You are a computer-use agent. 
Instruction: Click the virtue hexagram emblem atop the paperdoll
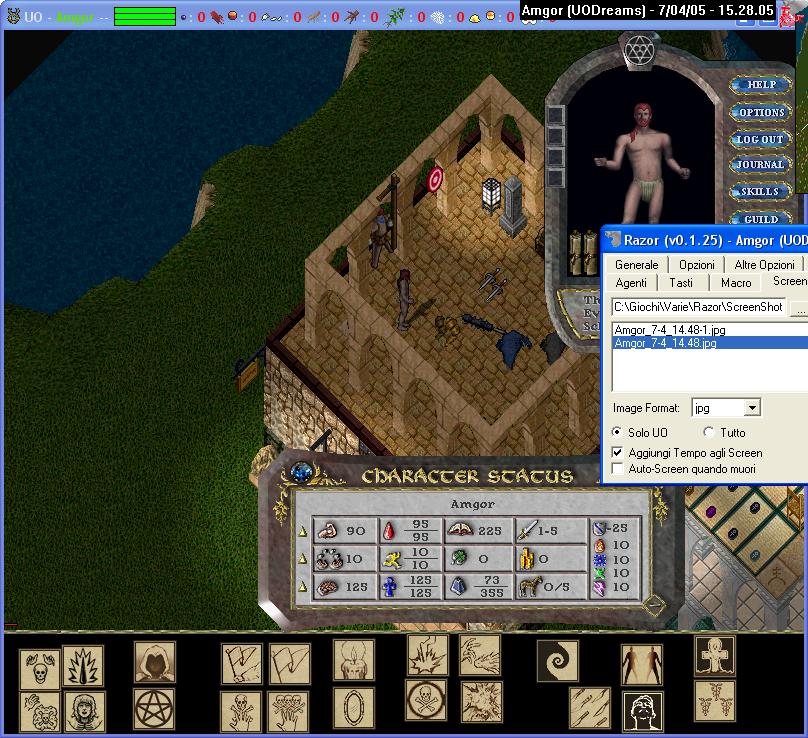(639, 51)
